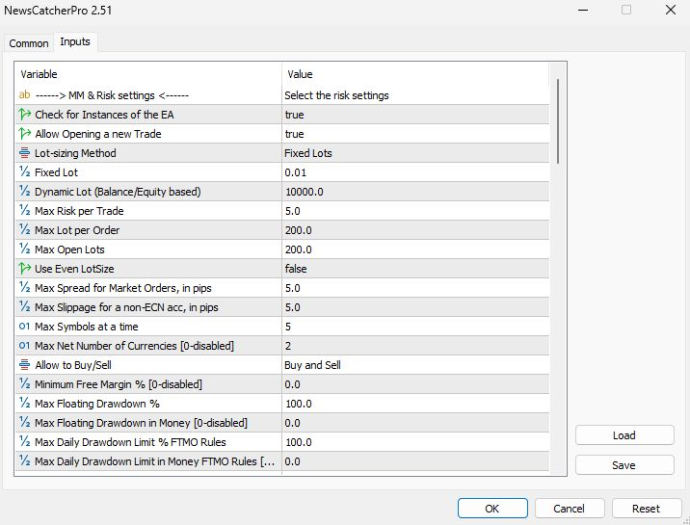This screenshot has width=690, height=525.
Task: Click the ½ icon beside Fixed Lot
Action: 25,172
